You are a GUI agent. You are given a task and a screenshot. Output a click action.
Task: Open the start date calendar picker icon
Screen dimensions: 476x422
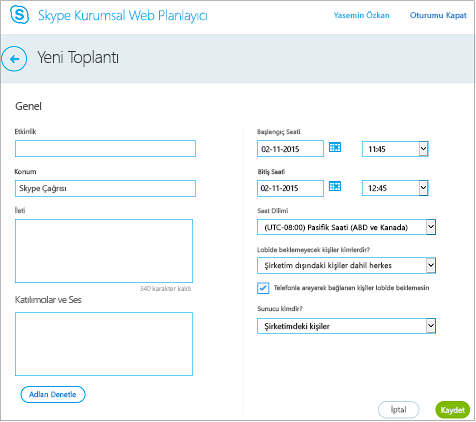335,147
